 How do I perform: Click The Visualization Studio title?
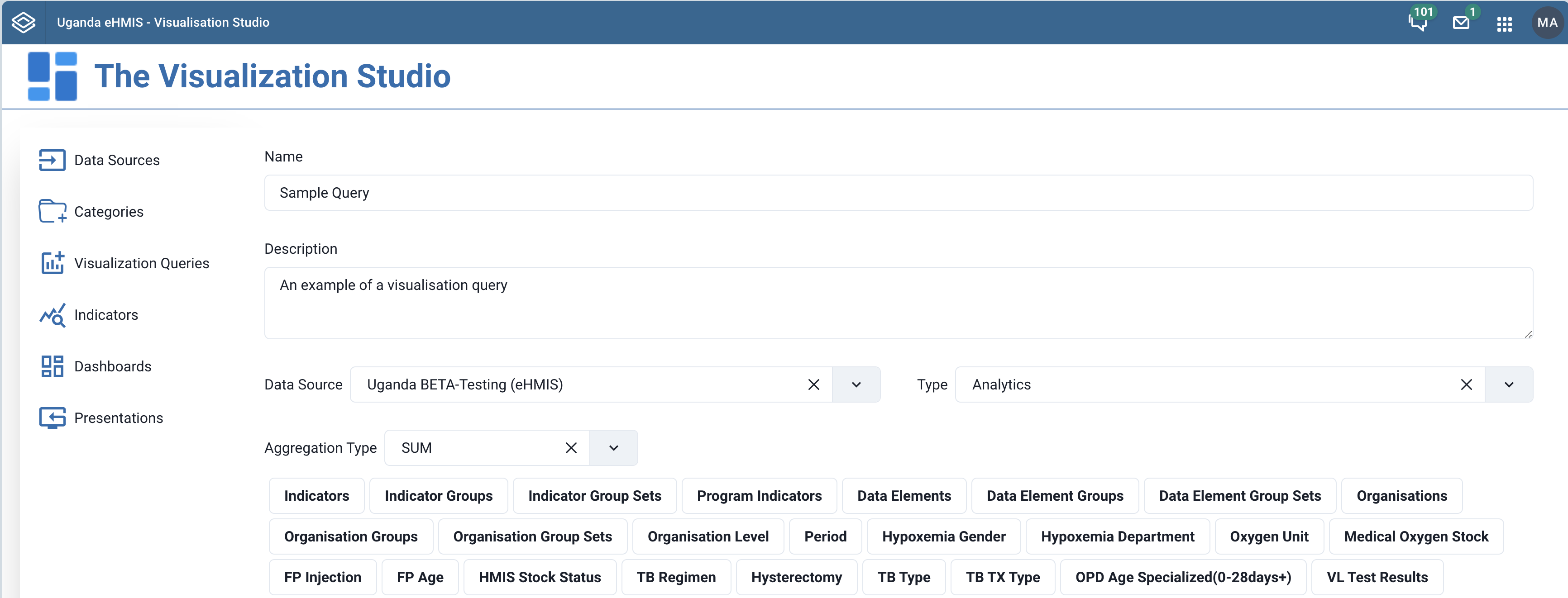tap(272, 76)
